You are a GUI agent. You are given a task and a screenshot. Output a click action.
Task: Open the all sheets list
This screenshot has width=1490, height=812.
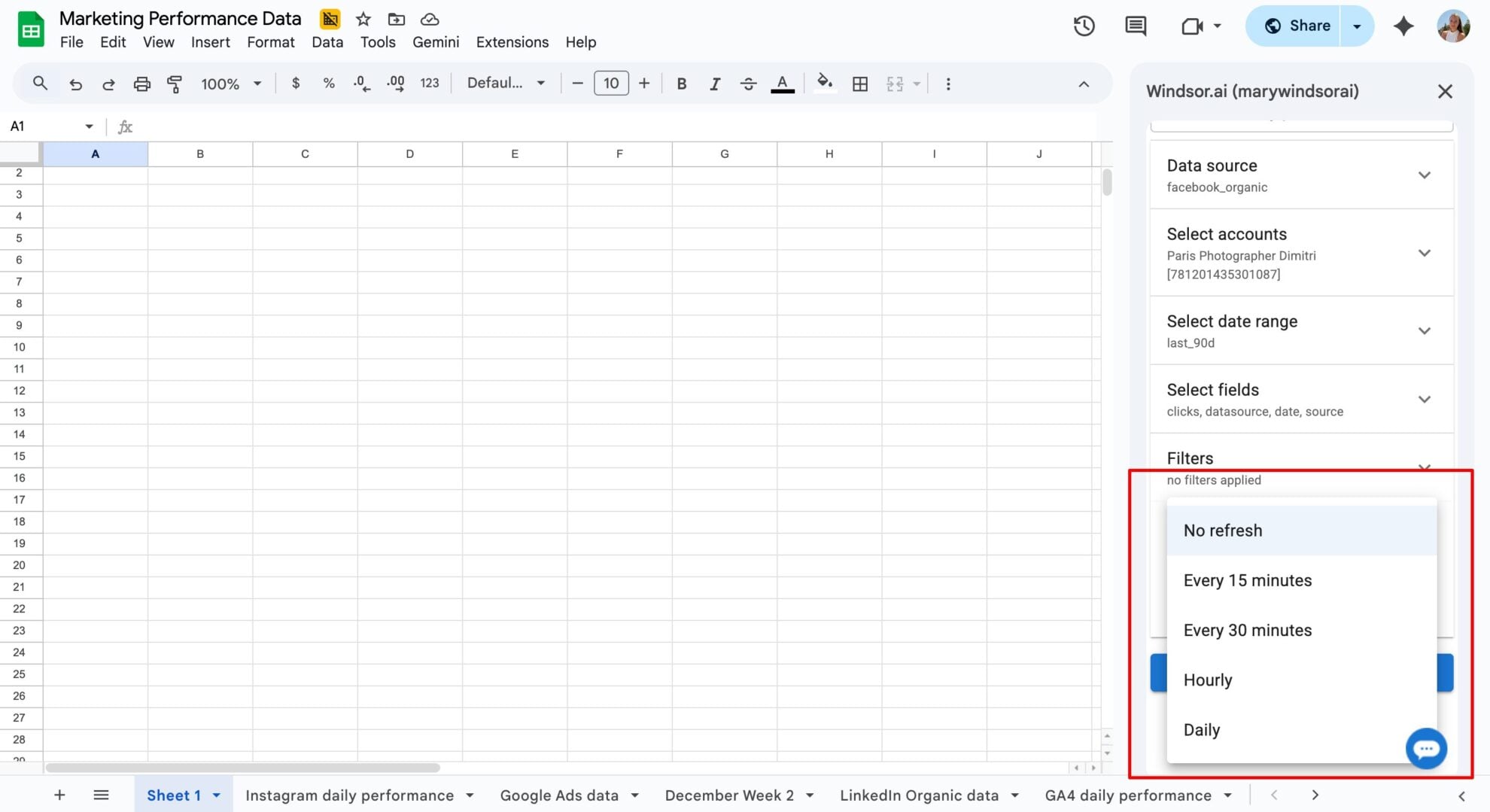point(101,795)
